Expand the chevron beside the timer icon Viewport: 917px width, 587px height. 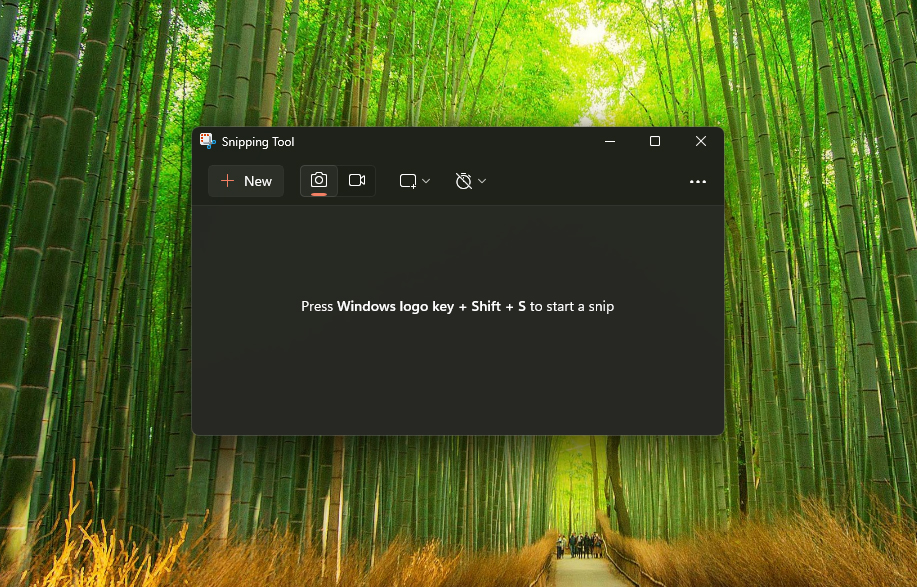pos(480,181)
